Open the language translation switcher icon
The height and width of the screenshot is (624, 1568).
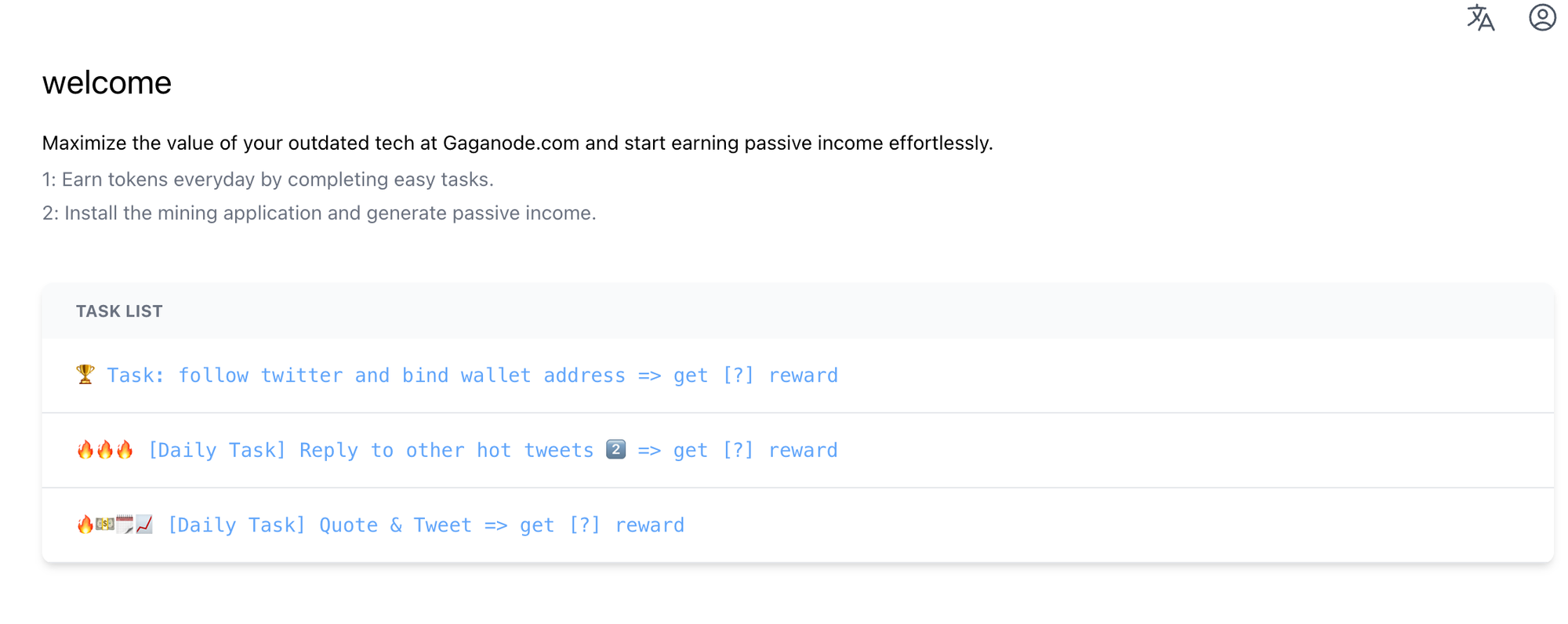[x=1480, y=18]
